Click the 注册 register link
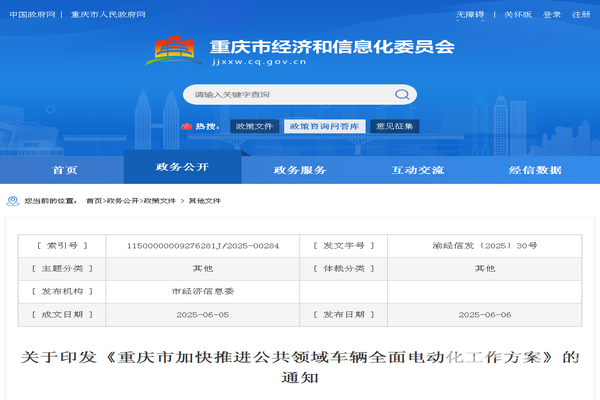Screen dimensions: 600x400 click(x=581, y=15)
